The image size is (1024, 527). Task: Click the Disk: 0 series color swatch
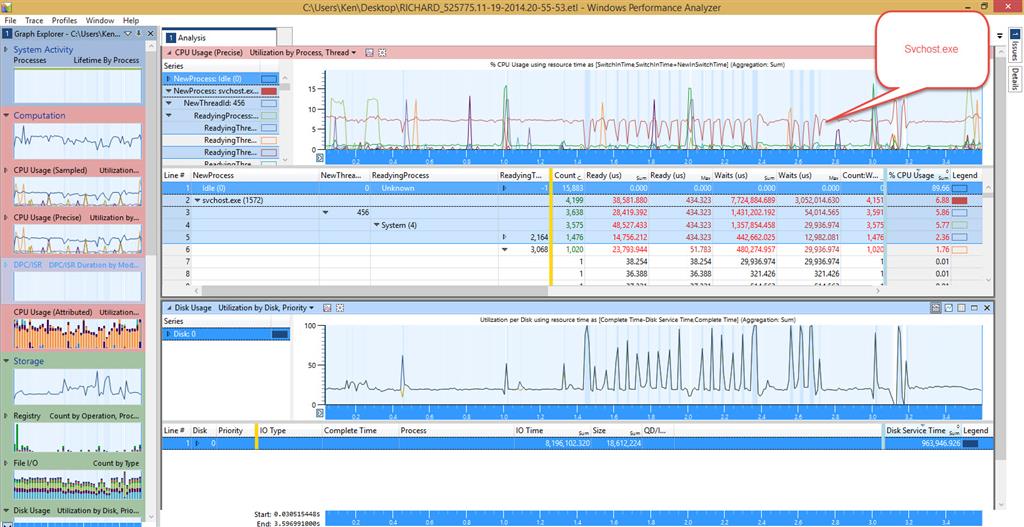[x=280, y=334]
